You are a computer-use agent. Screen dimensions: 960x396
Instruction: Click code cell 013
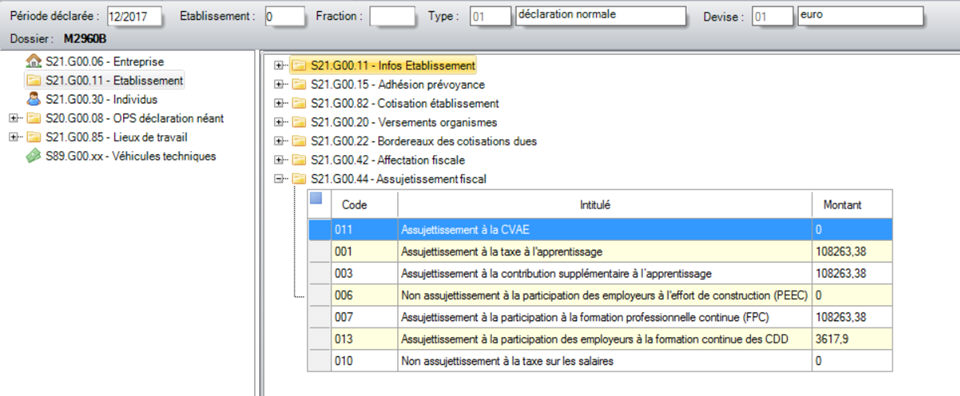click(x=364, y=339)
